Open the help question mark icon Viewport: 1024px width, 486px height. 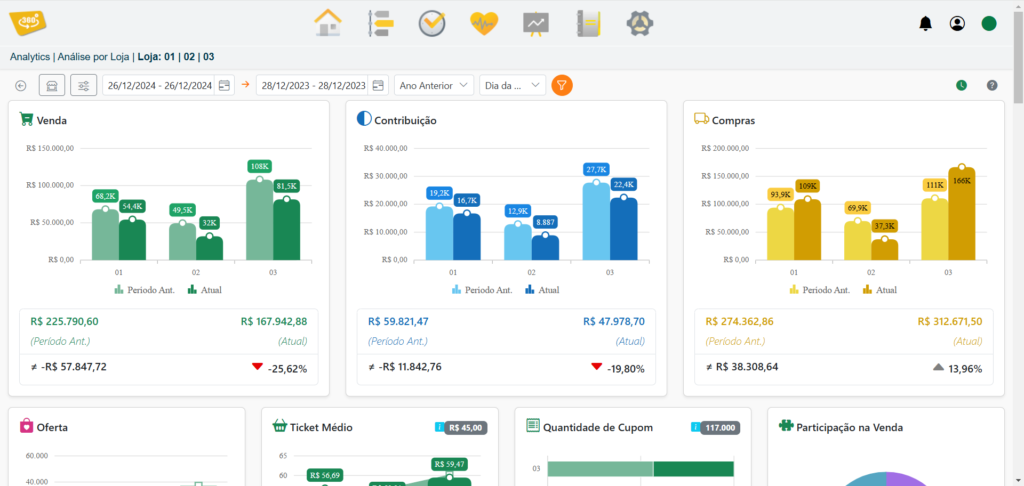992,86
